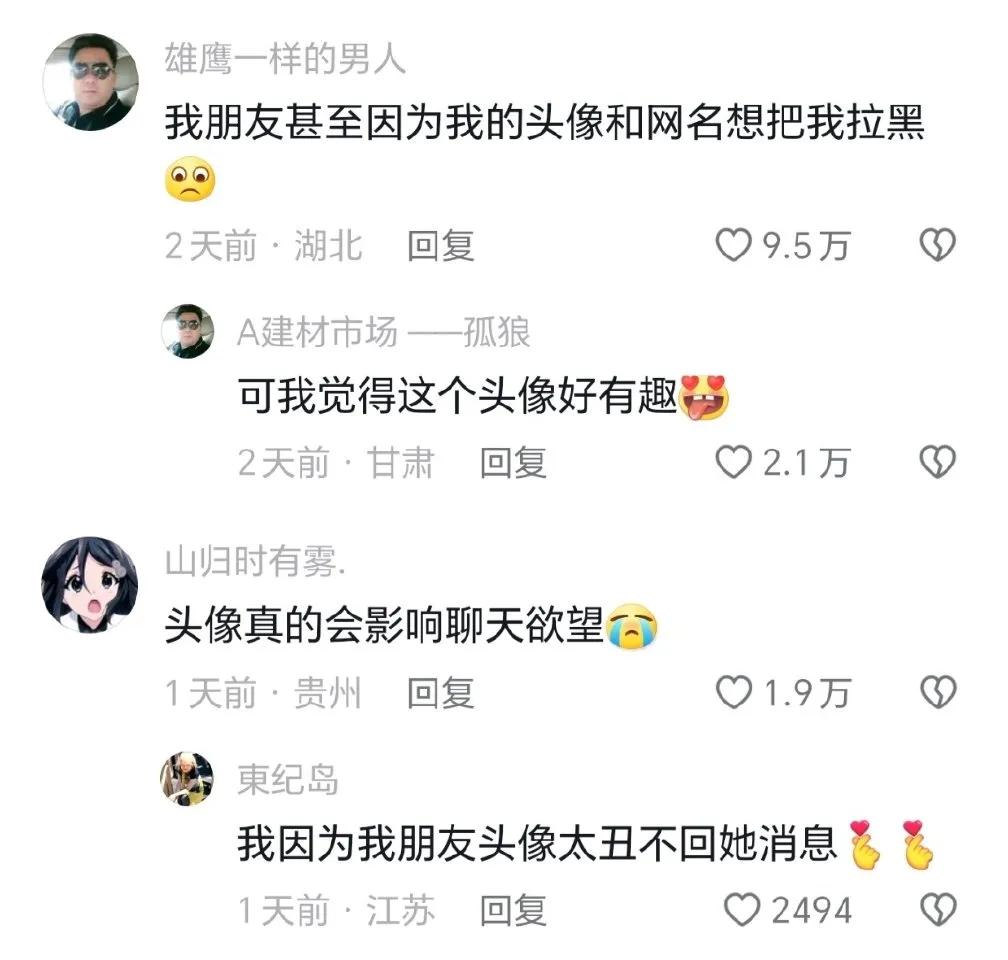The height and width of the screenshot is (960, 1008).
Task: Like the reply from A建材市场 ——孤狼
Action: pyautogui.click(x=734, y=462)
